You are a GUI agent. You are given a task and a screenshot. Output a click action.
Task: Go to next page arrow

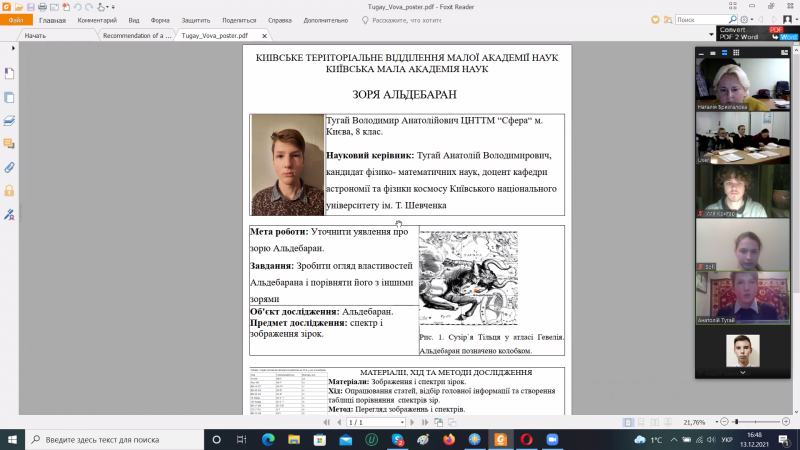tap(412, 422)
